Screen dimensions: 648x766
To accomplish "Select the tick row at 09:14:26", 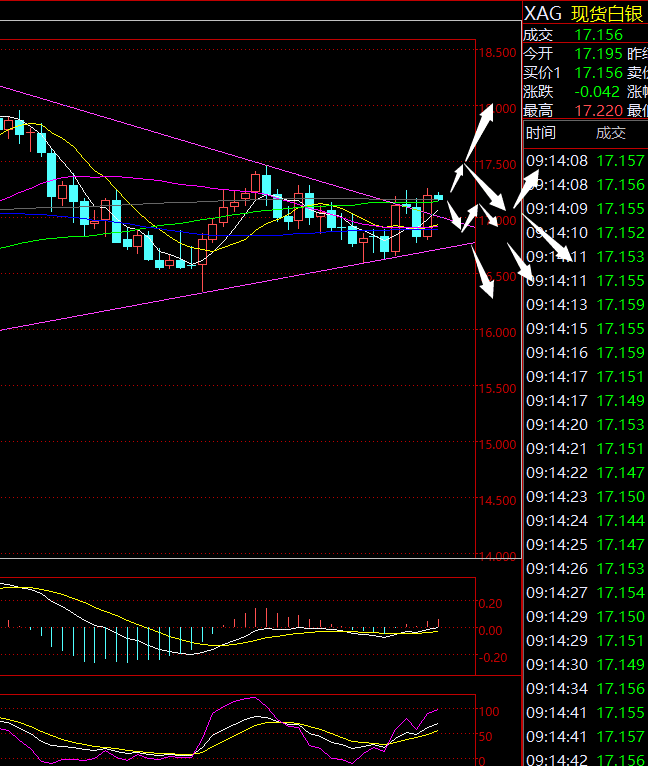I will [585, 569].
